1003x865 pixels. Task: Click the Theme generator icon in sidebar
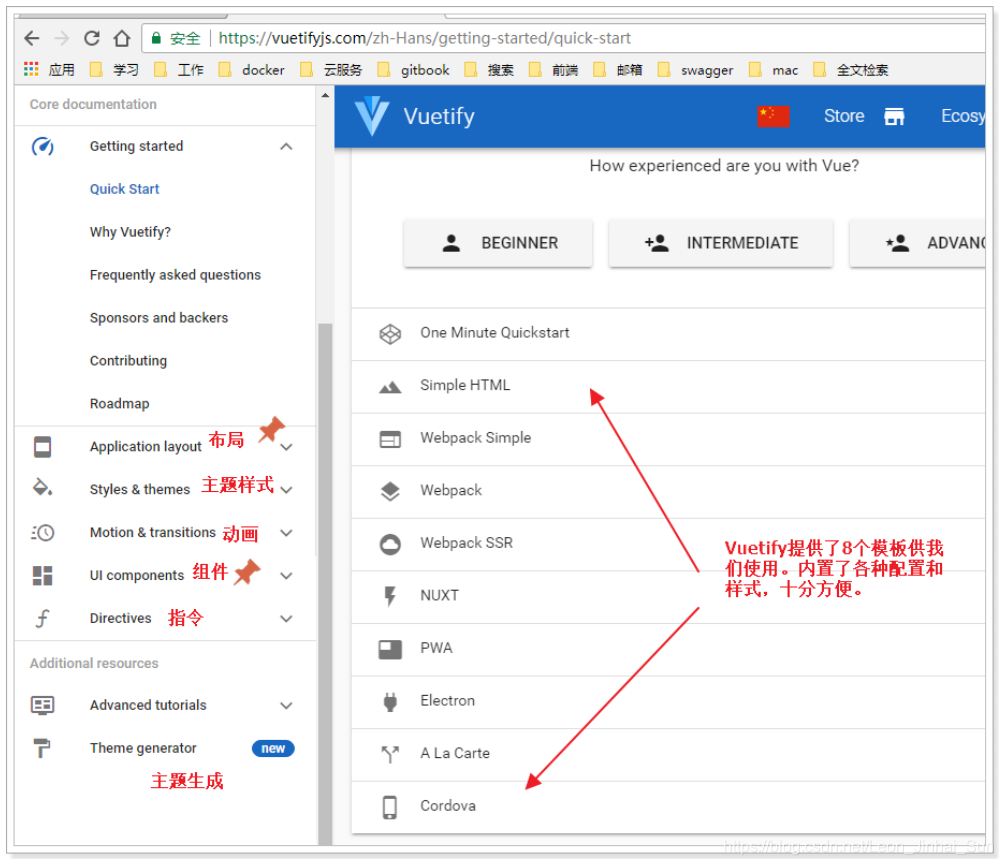tap(41, 747)
